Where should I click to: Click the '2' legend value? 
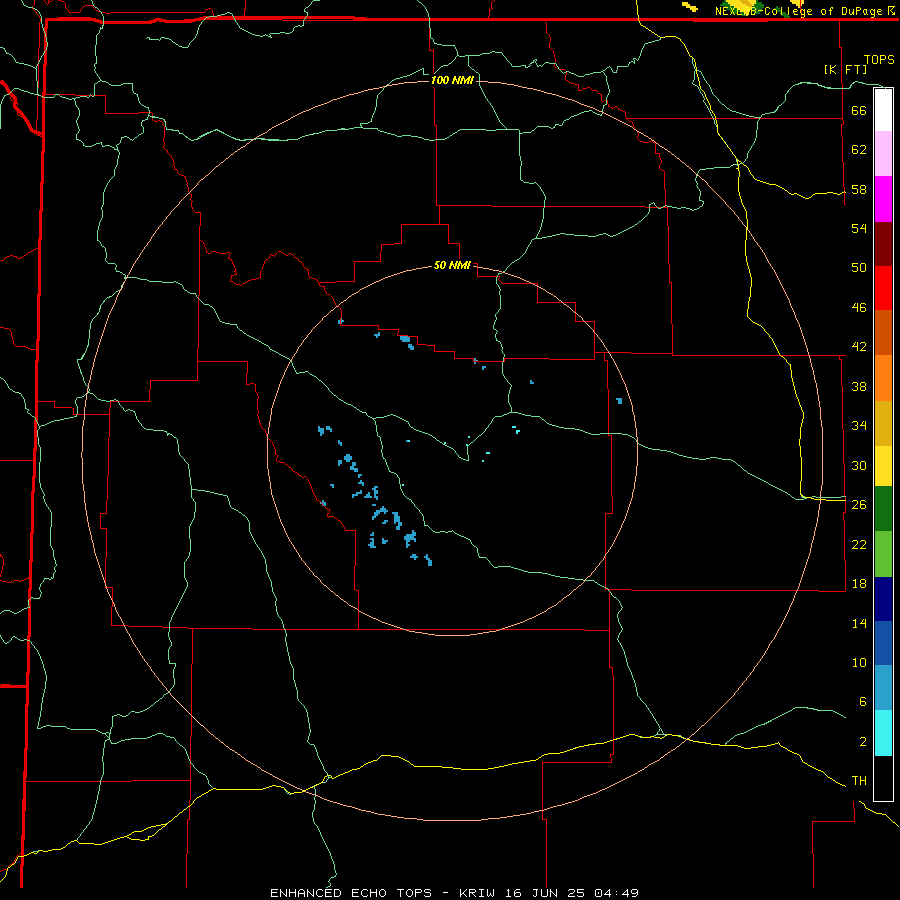coord(862,742)
